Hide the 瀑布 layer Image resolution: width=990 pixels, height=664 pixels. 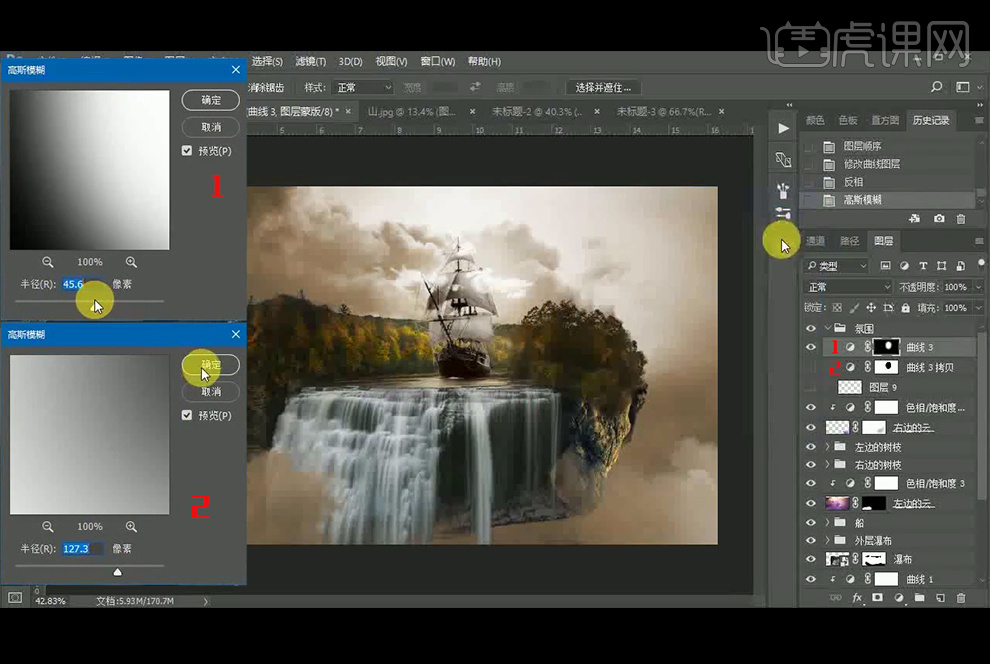tap(811, 560)
